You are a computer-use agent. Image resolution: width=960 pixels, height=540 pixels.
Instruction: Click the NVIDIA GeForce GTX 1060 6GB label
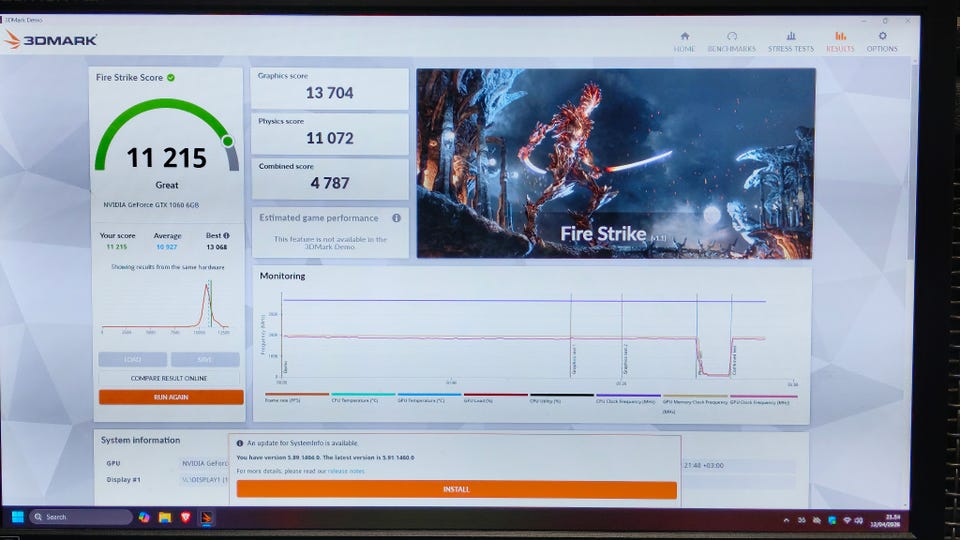click(151, 205)
